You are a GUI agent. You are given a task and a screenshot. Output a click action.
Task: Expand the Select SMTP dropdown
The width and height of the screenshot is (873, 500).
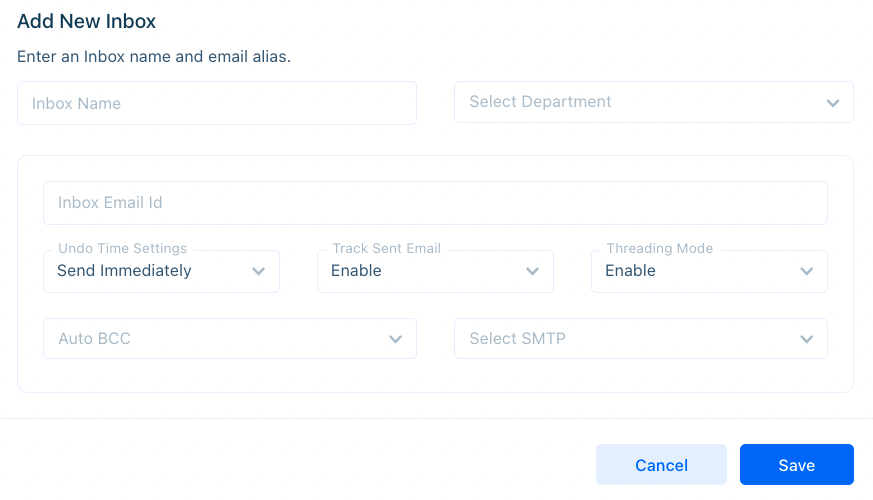(x=641, y=339)
